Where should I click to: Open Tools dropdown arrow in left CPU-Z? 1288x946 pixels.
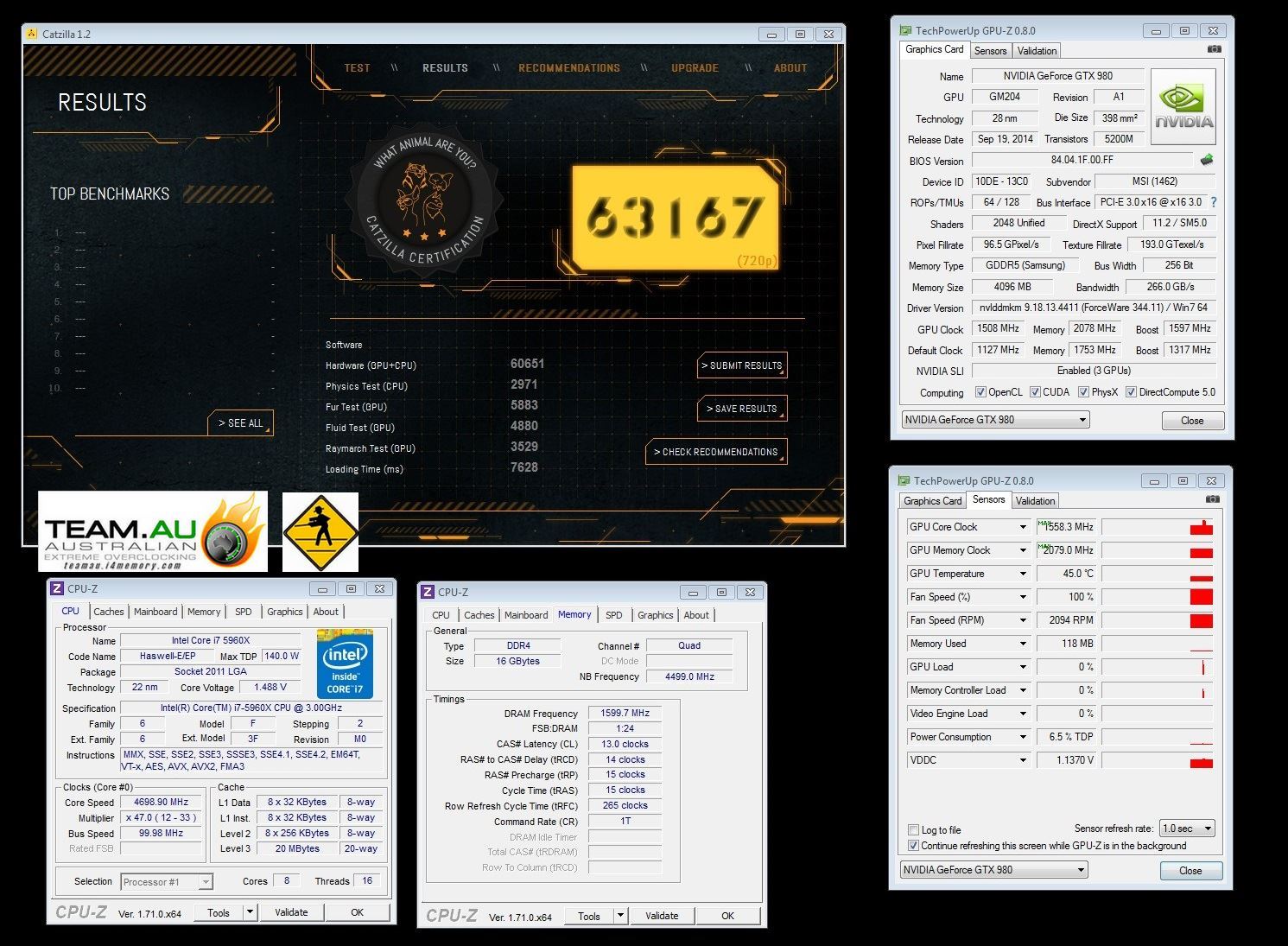250,912
